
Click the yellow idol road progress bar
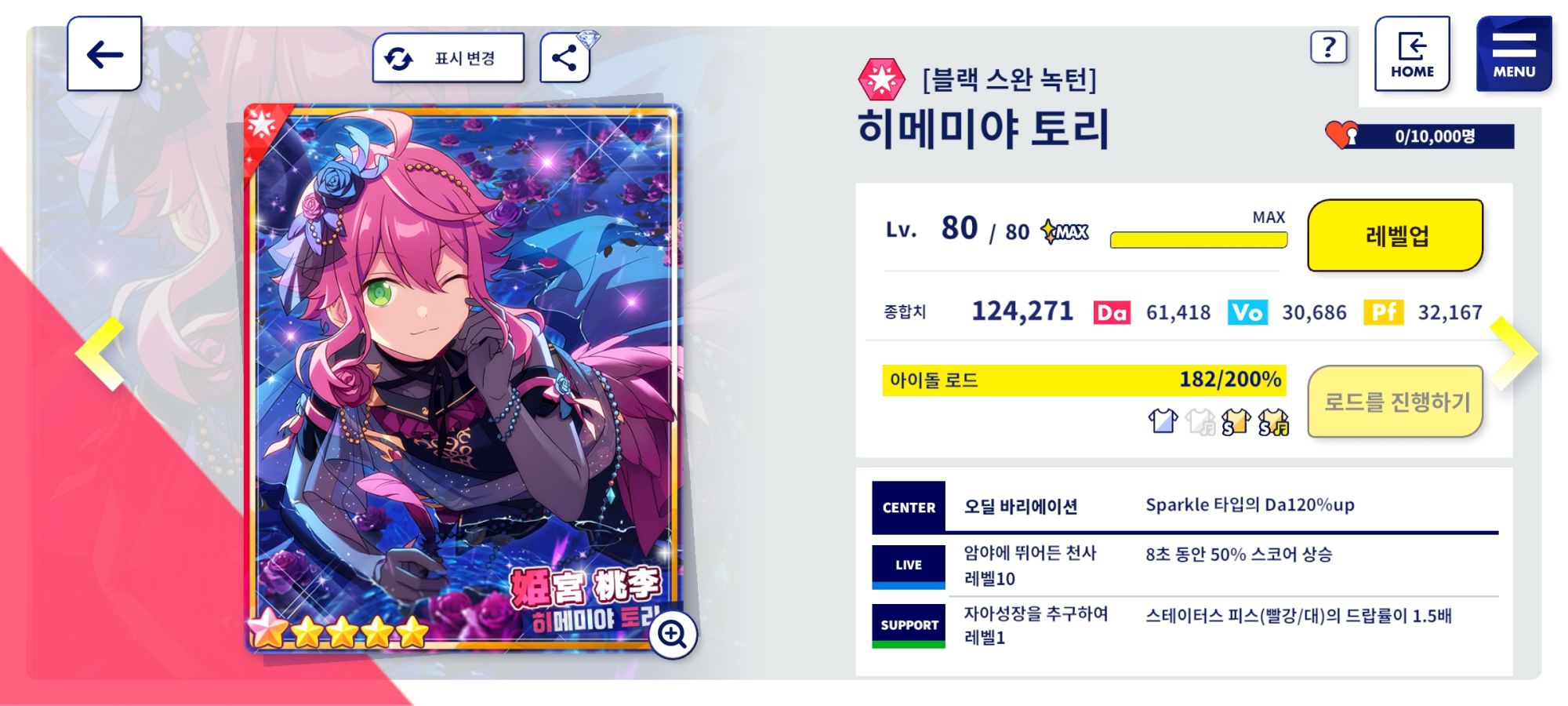click(x=1084, y=380)
